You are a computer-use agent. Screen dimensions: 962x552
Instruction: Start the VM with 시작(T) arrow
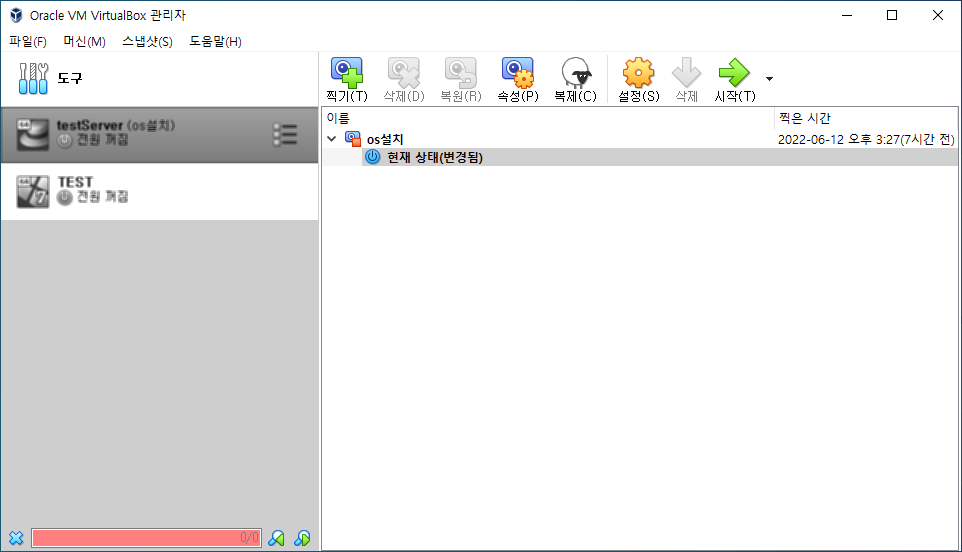[x=734, y=80]
